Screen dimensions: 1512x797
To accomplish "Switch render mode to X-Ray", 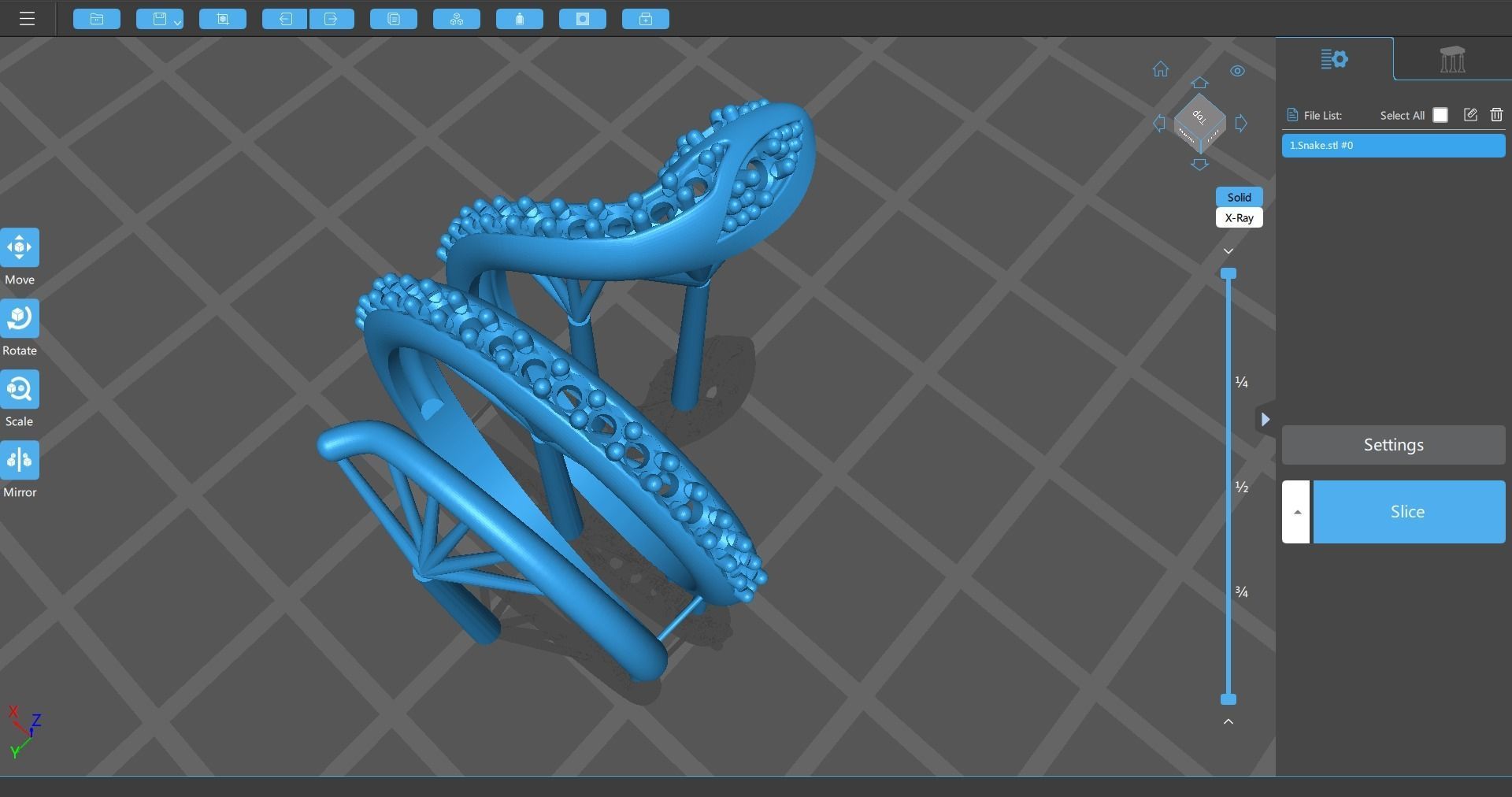I will point(1239,218).
